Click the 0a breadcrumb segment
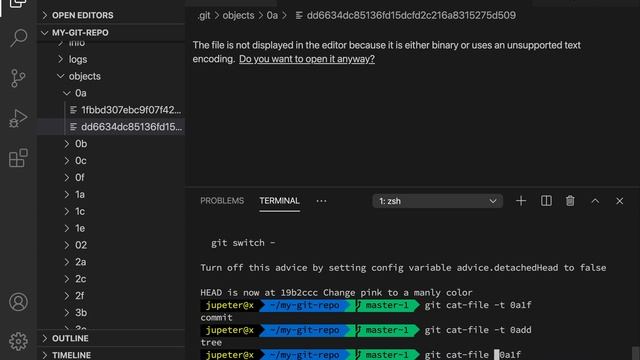Screen dimensions: 640x360 pyautogui.click(x=272, y=16)
